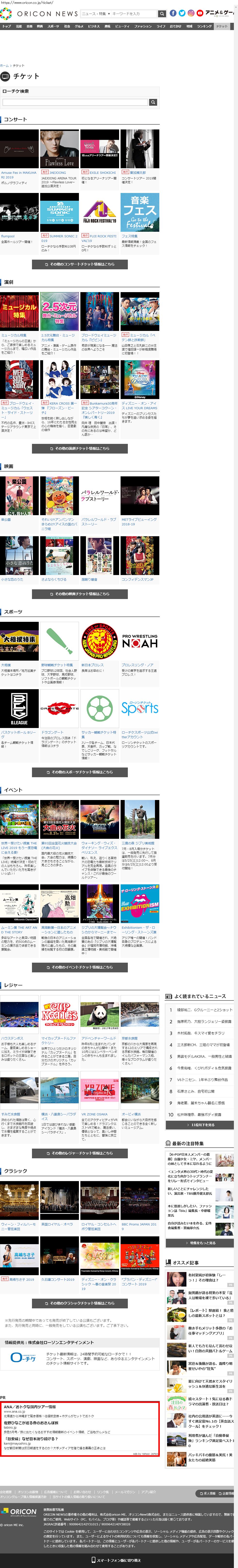The width and height of the screenshot is (238, 1568).
Task: Open the Oricon Facebook page icon
Action: coord(173,13)
